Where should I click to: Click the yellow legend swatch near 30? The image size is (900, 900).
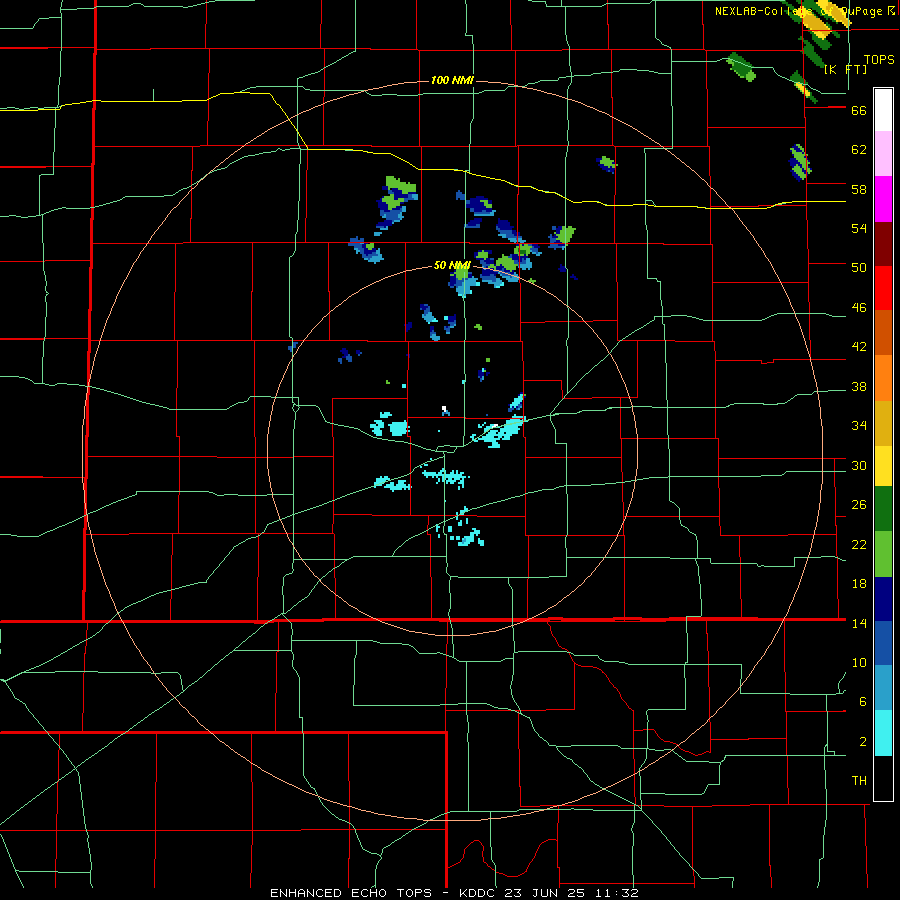click(883, 466)
